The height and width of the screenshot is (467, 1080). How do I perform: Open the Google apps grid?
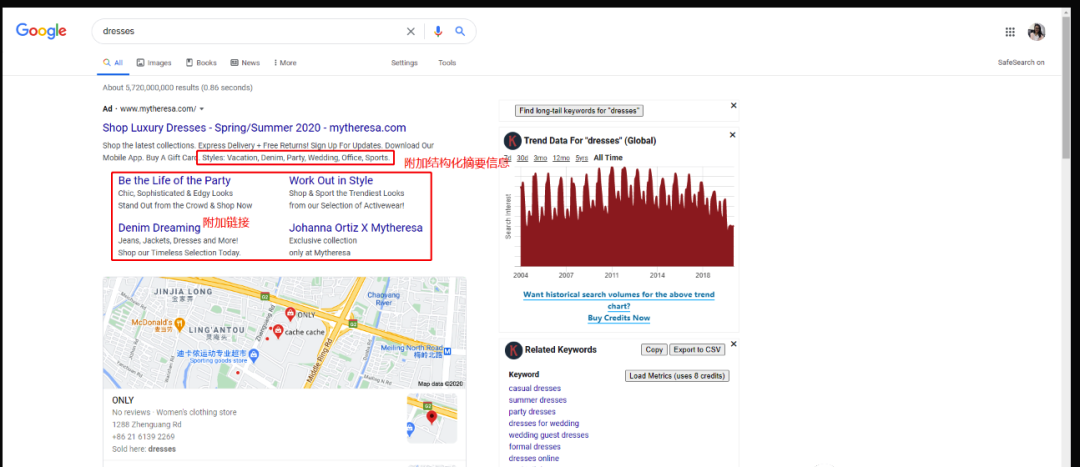(x=1010, y=32)
